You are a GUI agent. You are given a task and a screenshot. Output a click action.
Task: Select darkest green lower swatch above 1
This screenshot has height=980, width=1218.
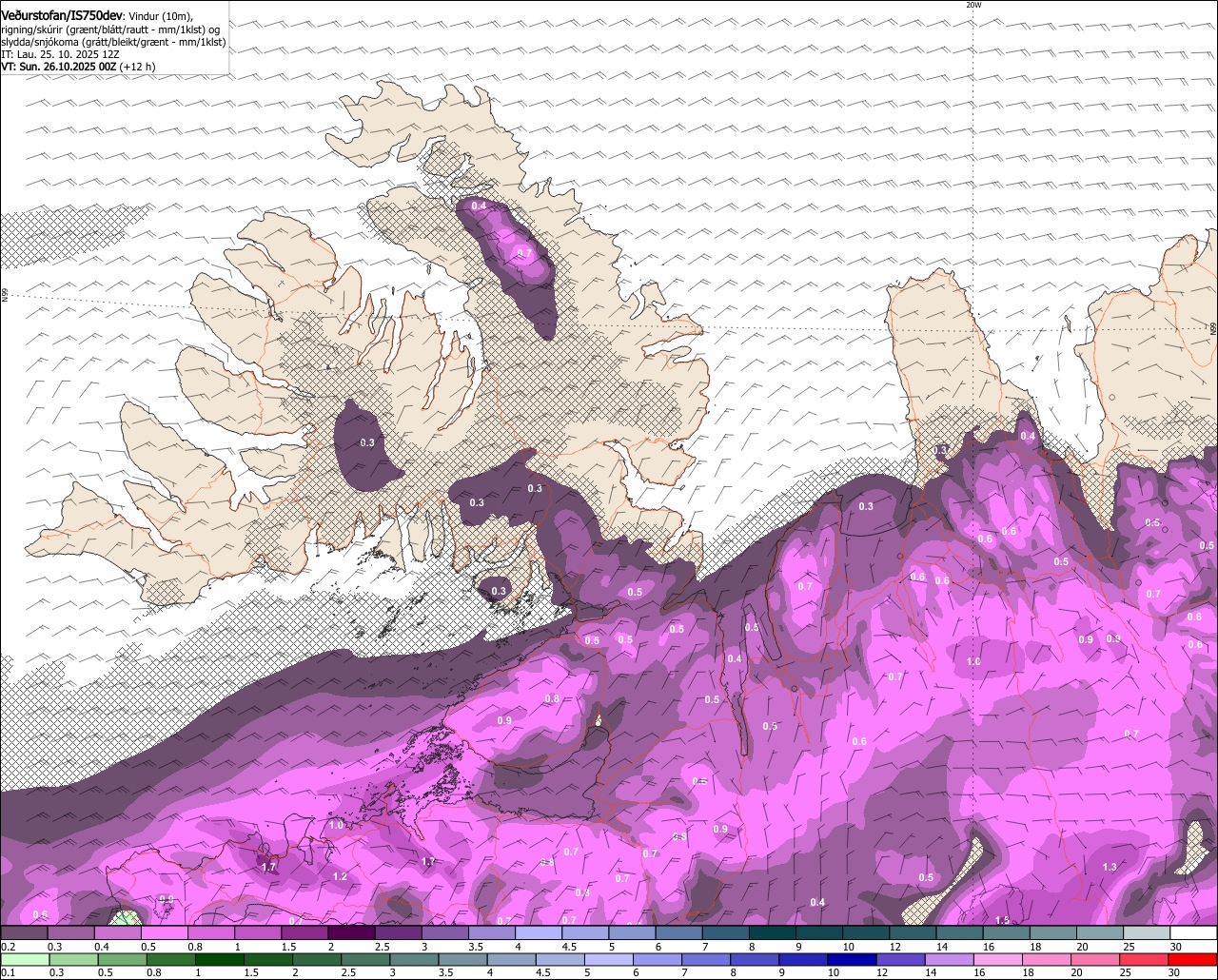point(219,959)
